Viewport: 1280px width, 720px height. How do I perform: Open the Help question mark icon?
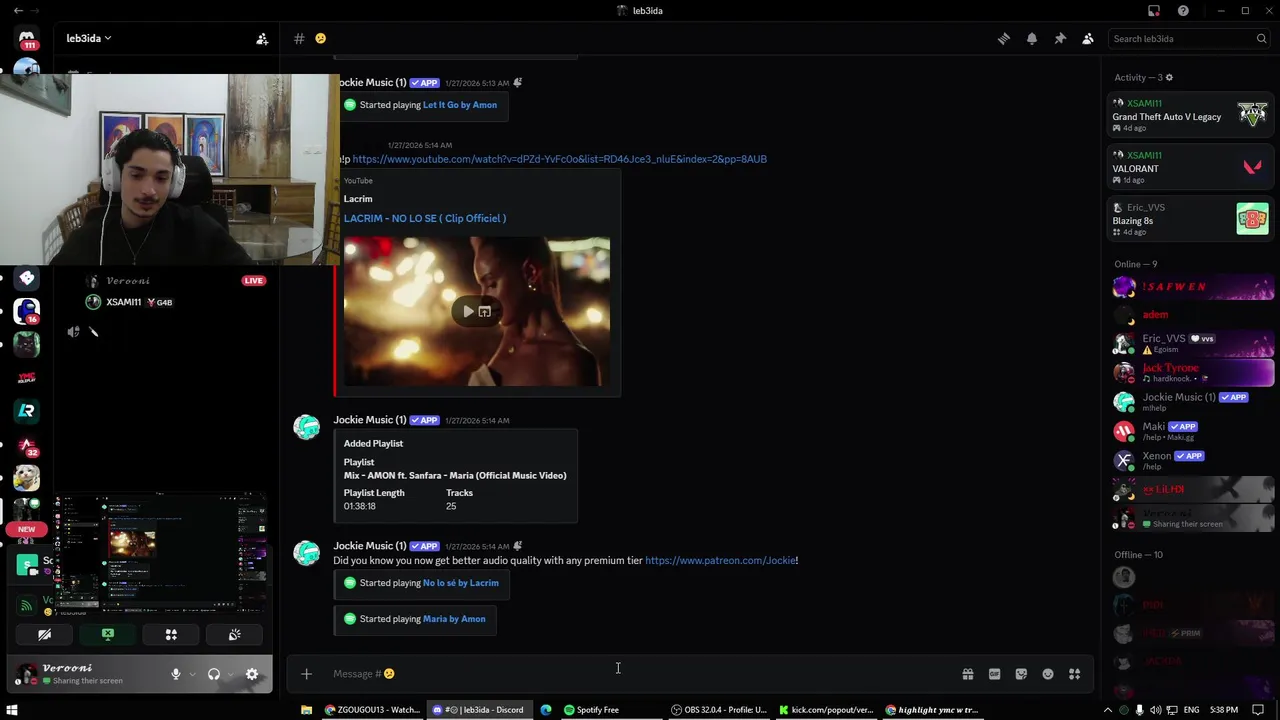(1184, 11)
